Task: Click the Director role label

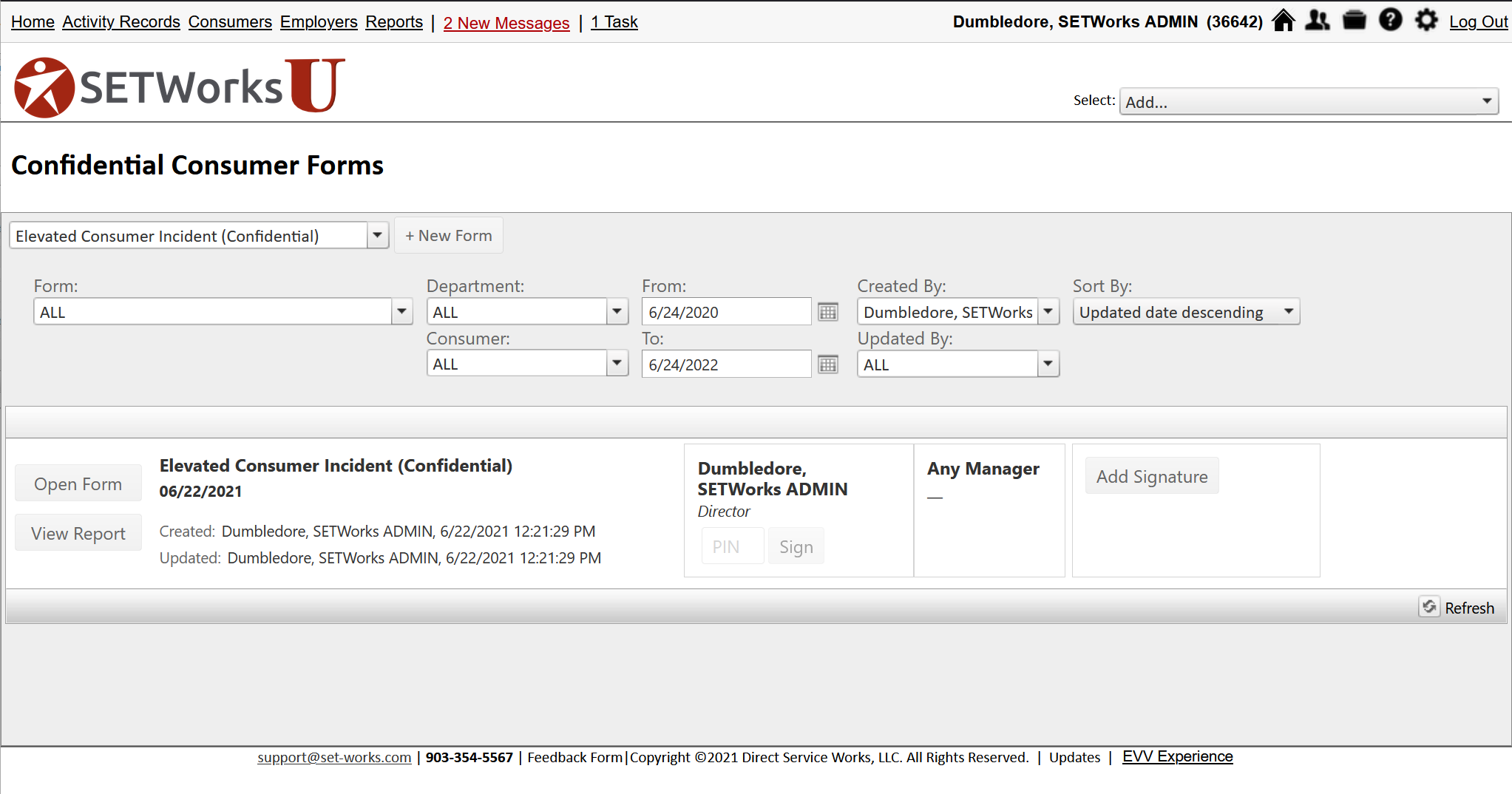Action: point(724,511)
